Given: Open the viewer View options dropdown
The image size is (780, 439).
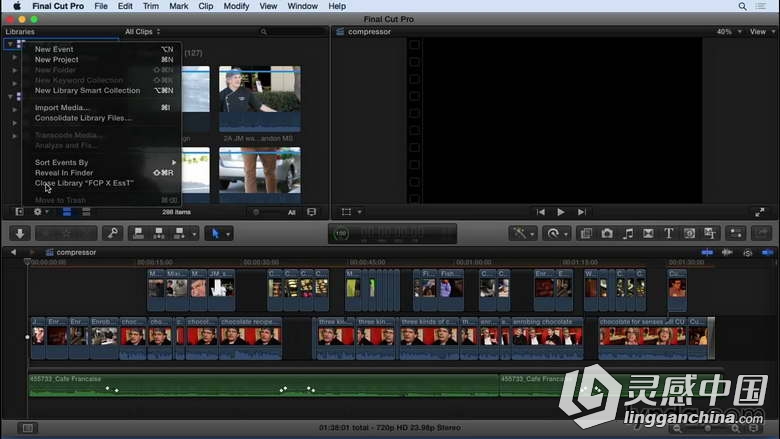Looking at the screenshot, I should 762,31.
